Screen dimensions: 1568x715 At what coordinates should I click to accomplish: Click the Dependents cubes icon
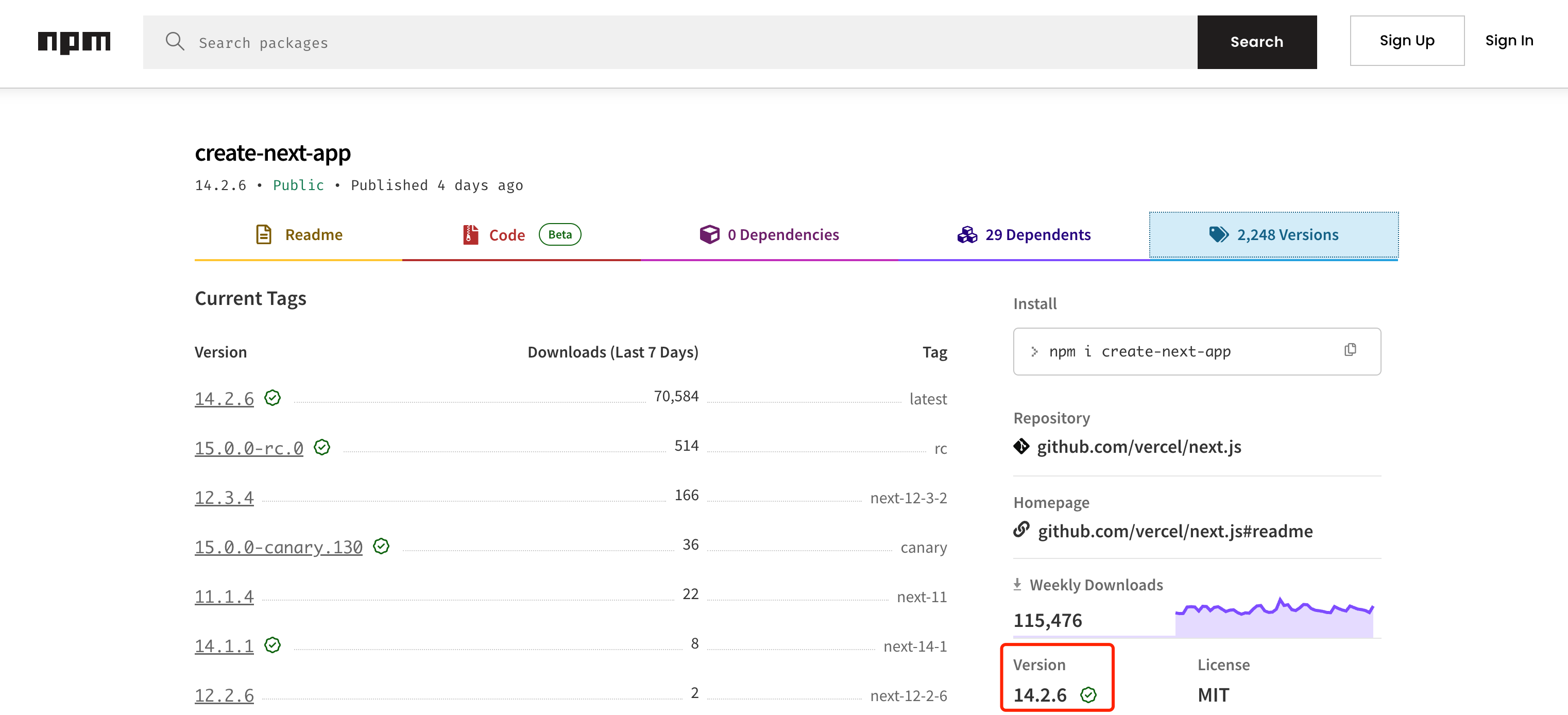tap(967, 234)
